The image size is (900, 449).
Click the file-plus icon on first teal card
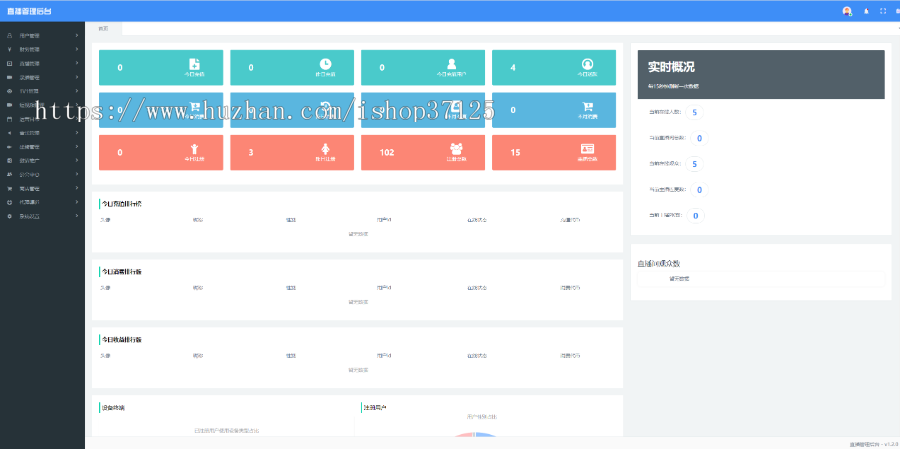tap(194, 64)
